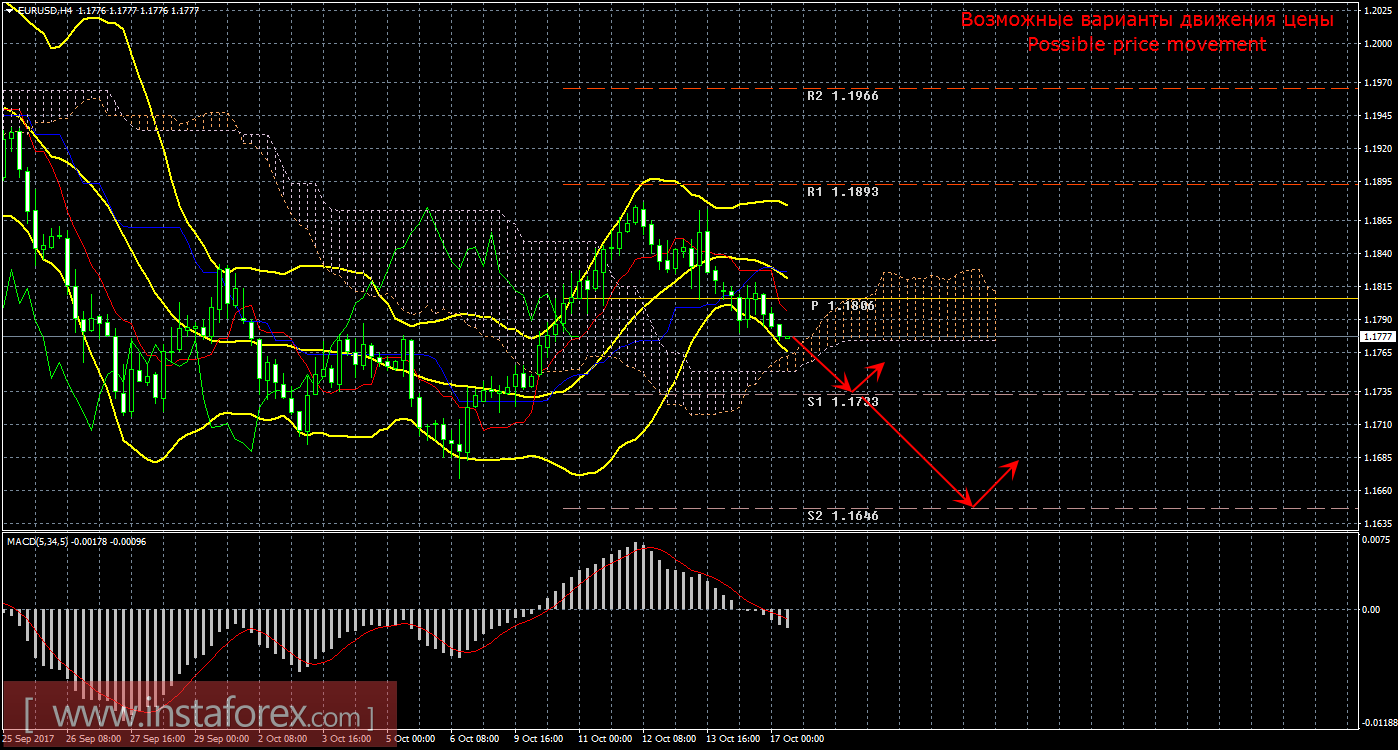Click the red down arrowhead at S2 line

click(967, 502)
